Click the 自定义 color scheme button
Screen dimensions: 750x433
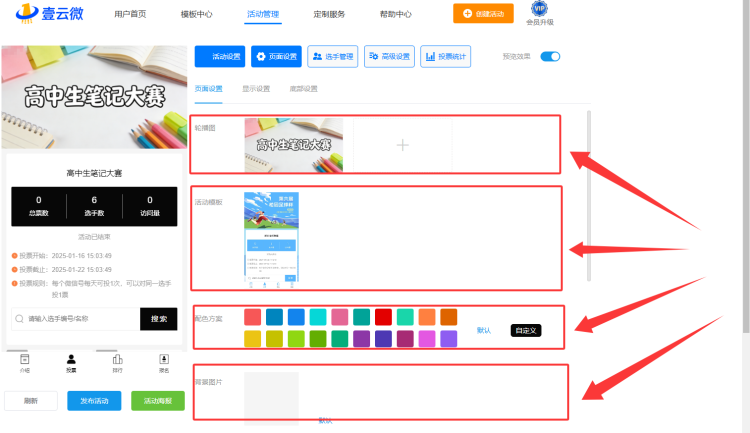[526, 331]
